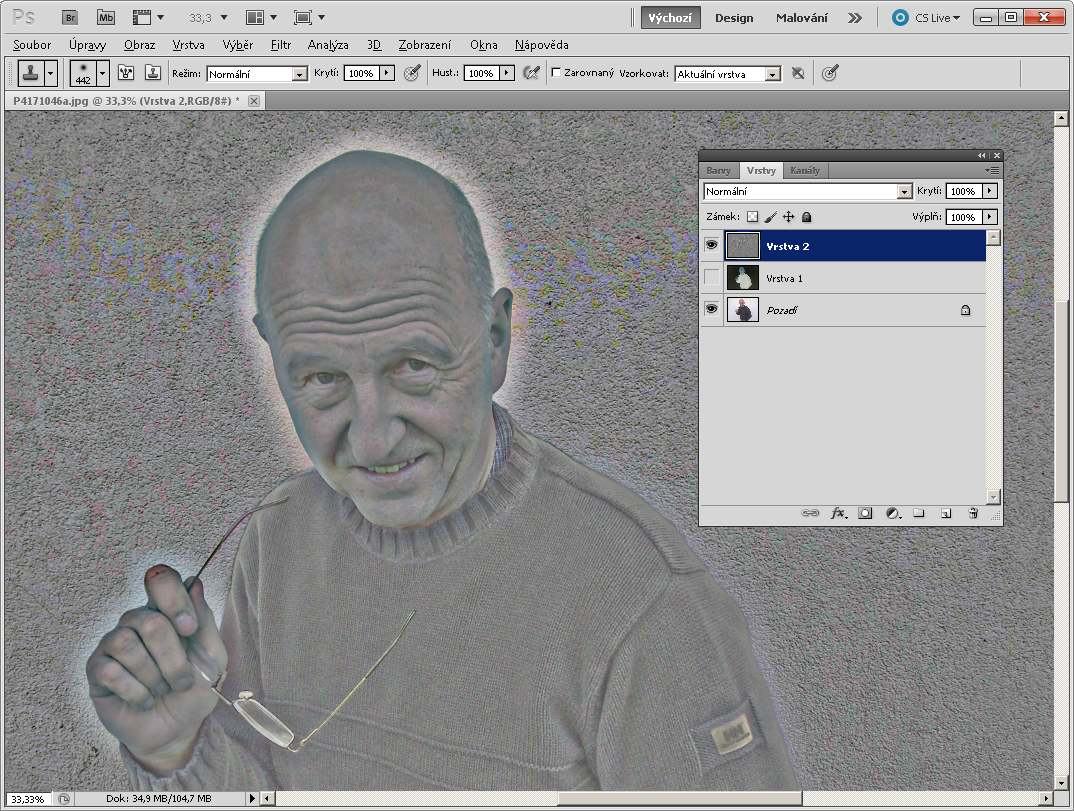Open the Filtr menu
This screenshot has width=1074, height=811.
pyautogui.click(x=280, y=45)
